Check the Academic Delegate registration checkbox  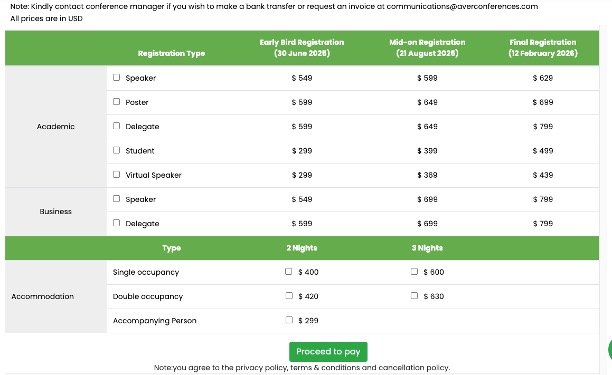coord(116,126)
